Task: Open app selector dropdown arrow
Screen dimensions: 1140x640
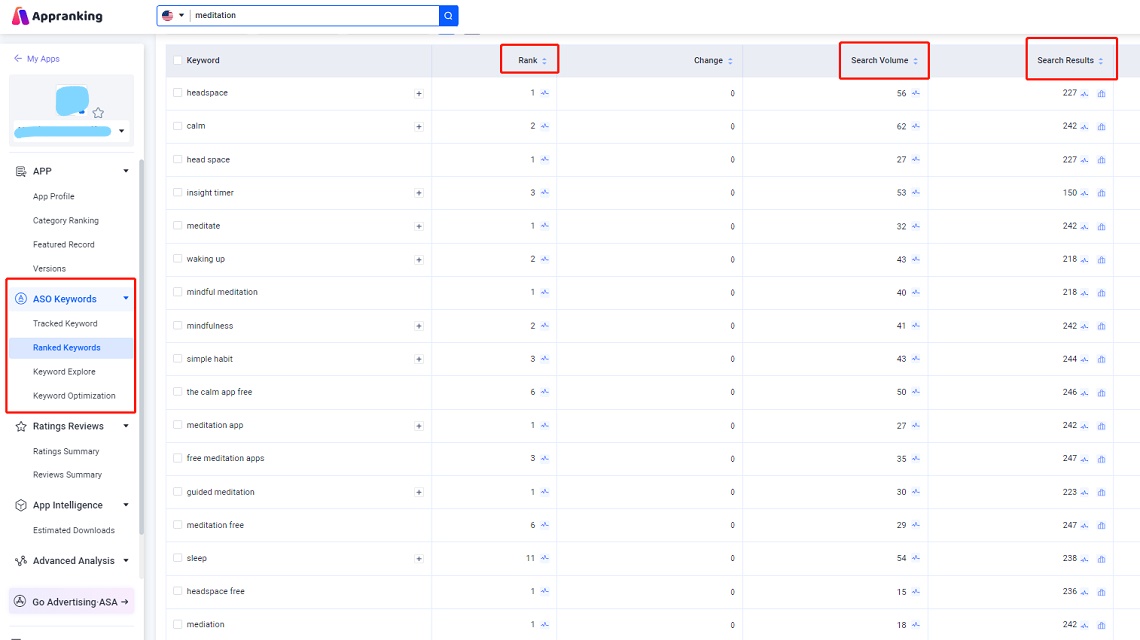Action: 121,132
